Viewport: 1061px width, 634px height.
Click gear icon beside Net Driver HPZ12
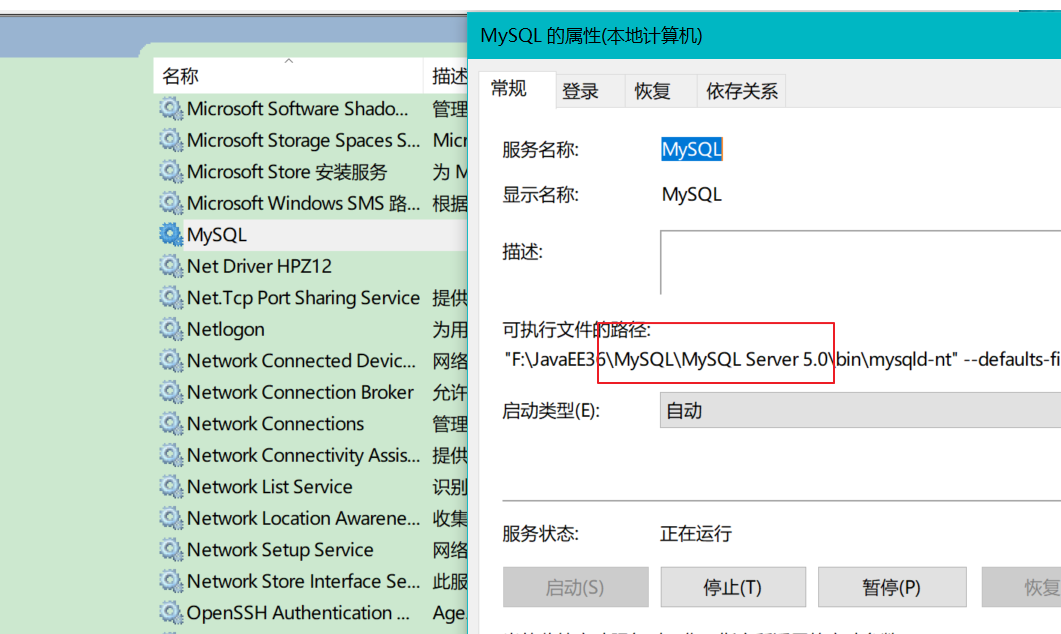click(171, 266)
